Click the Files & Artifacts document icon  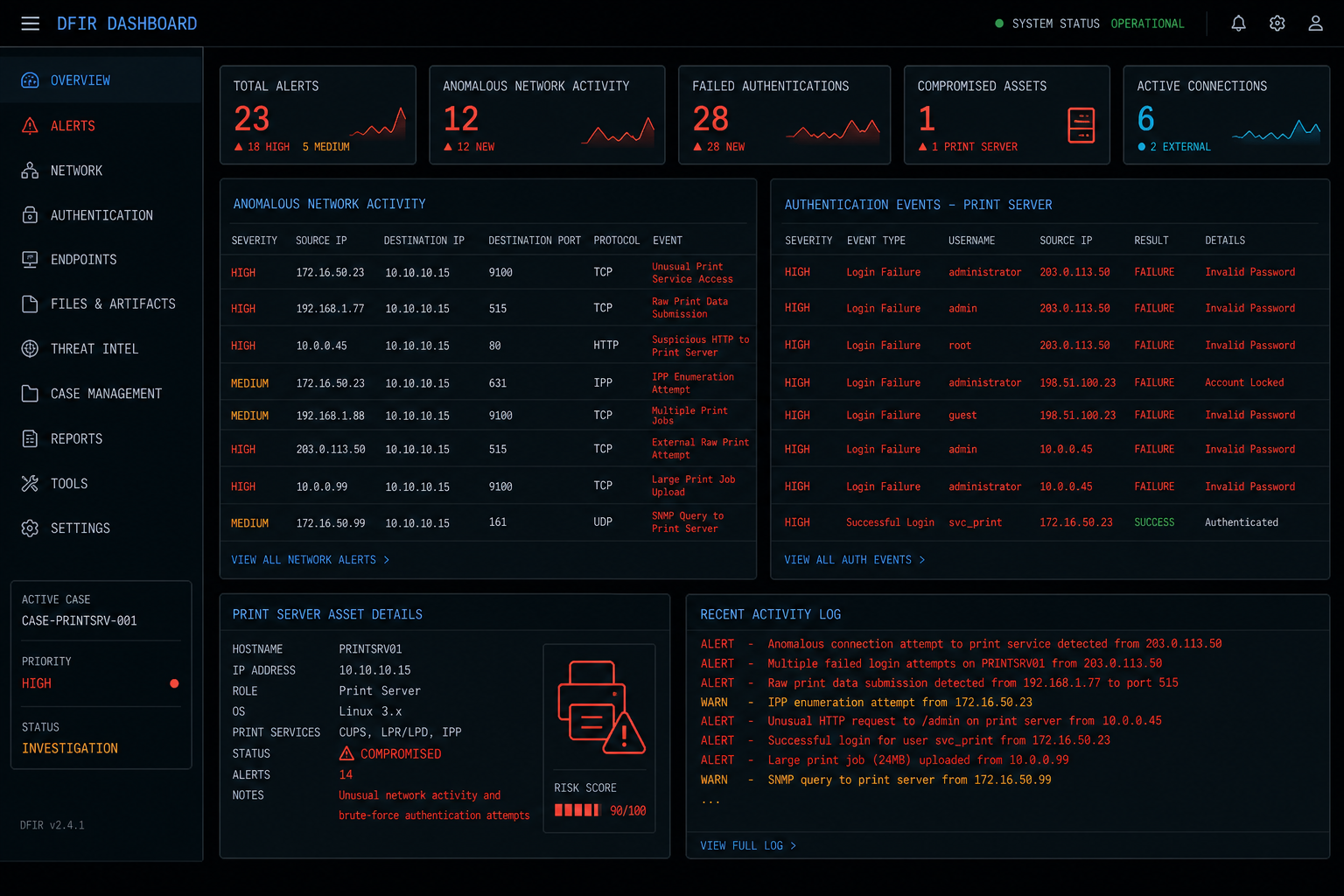click(30, 304)
